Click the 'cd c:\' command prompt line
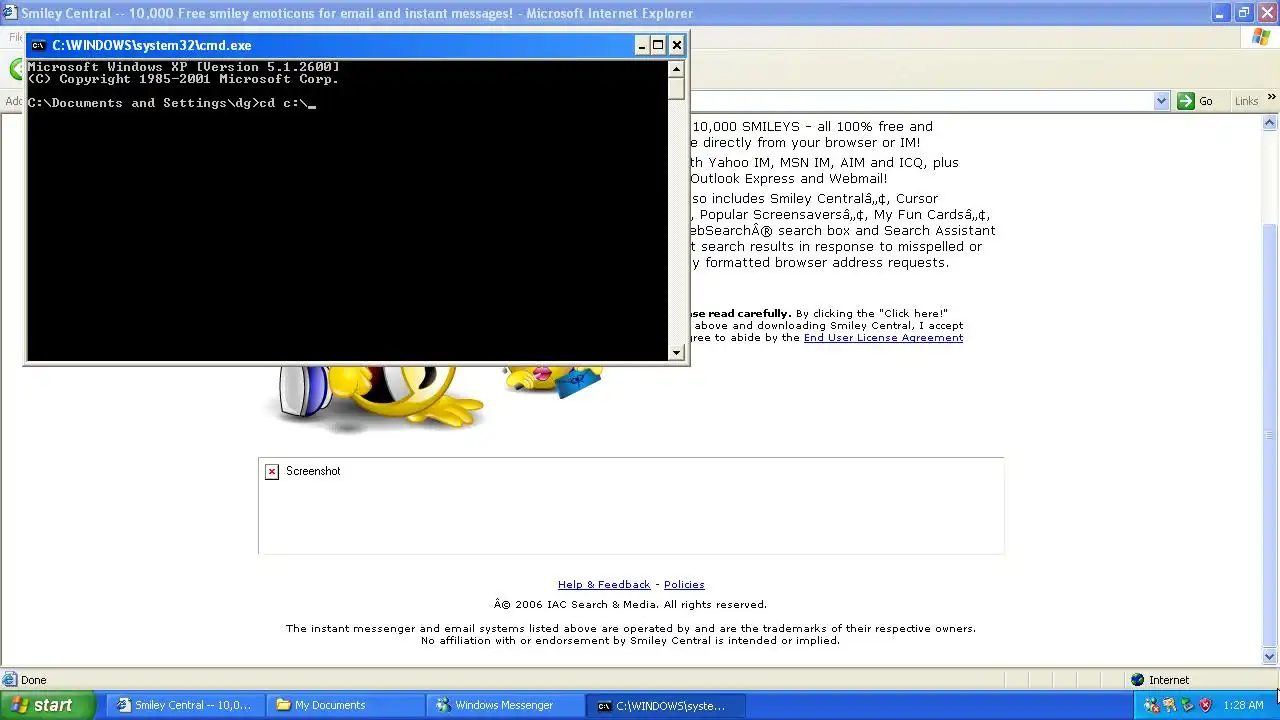Viewport: 1280px width, 720px height. [x=170, y=103]
